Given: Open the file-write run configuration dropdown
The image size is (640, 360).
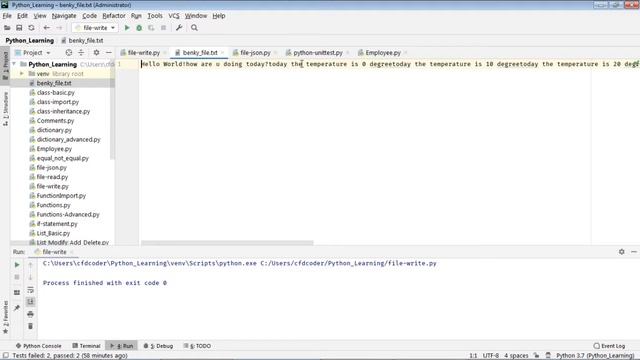Looking at the screenshot, I should tap(95, 28).
